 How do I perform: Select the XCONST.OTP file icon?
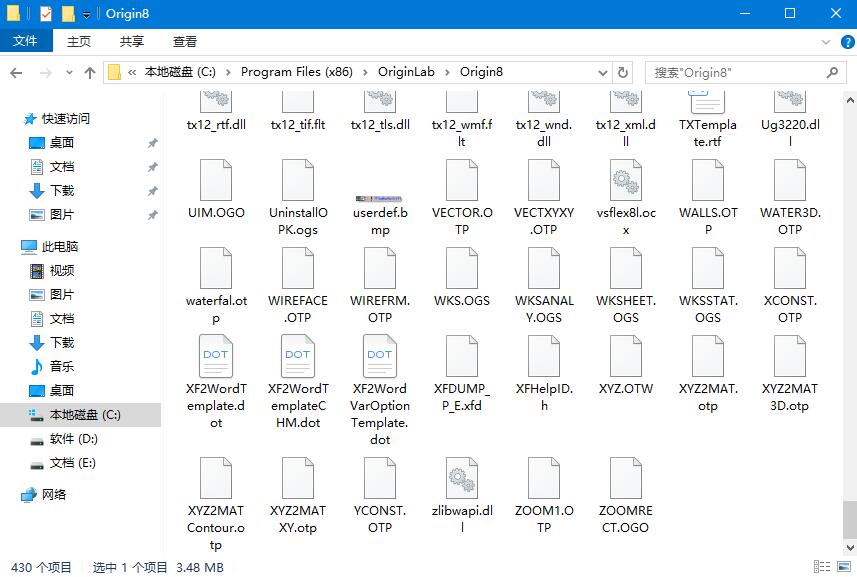(790, 268)
